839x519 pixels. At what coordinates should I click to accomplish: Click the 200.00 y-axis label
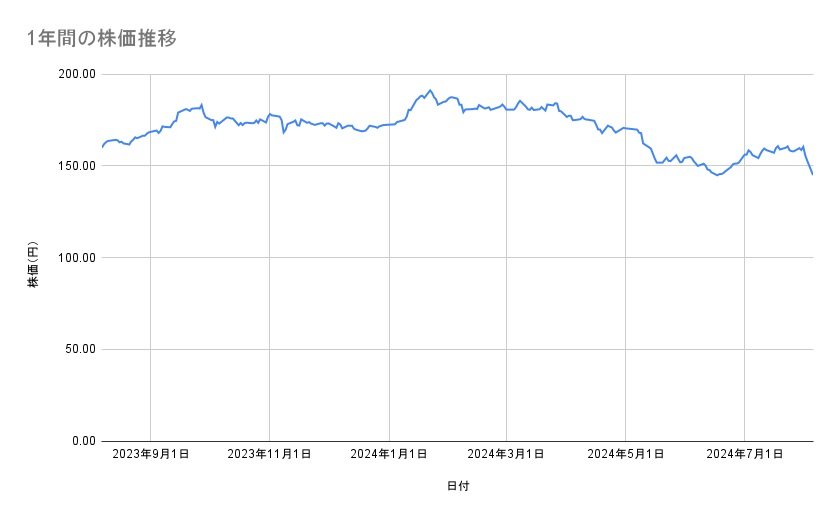(75, 74)
